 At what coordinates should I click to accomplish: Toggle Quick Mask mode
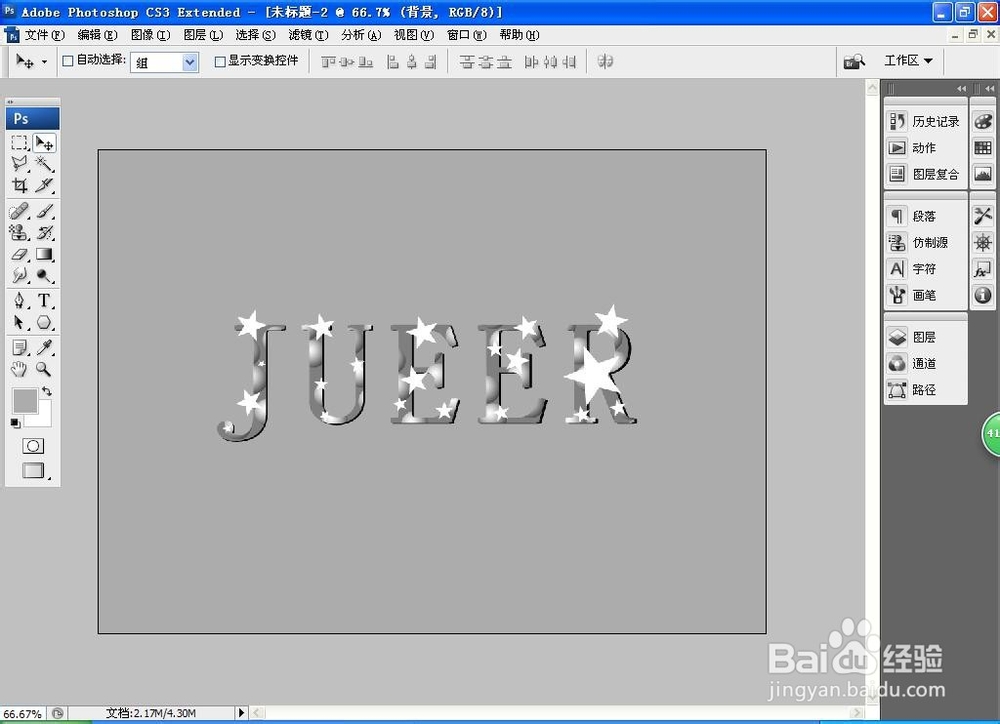click(x=33, y=445)
